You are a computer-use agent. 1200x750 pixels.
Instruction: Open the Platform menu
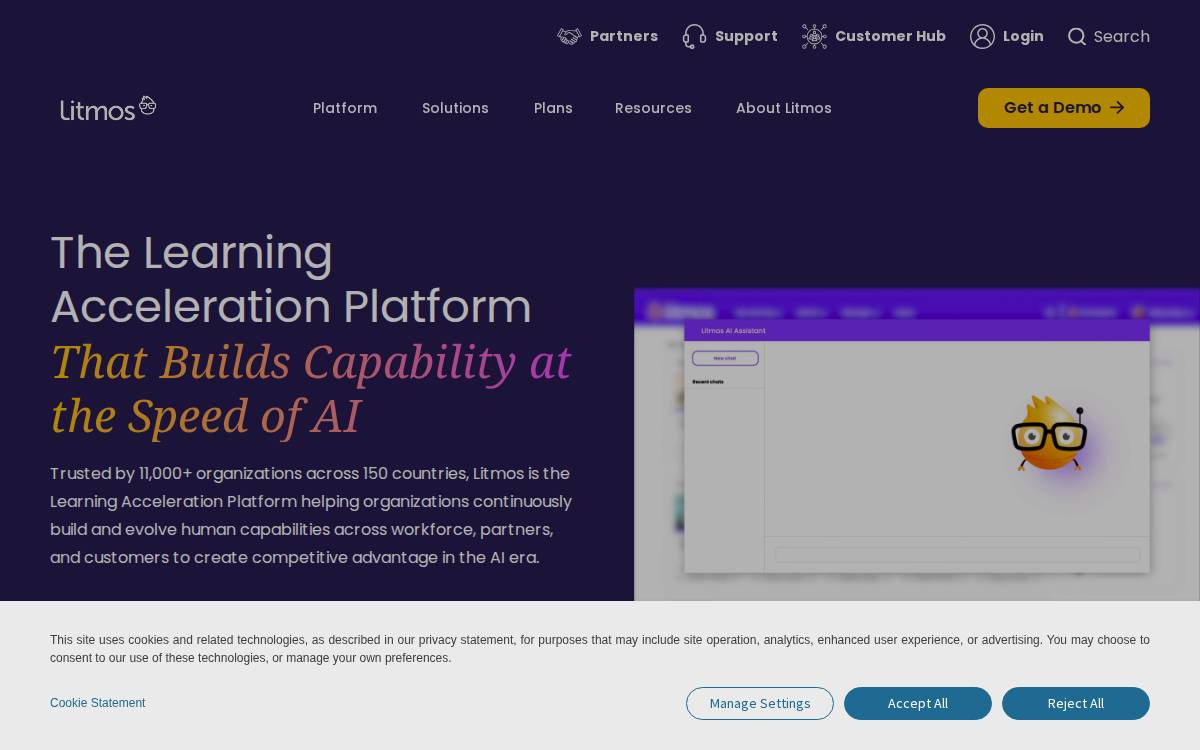[345, 108]
